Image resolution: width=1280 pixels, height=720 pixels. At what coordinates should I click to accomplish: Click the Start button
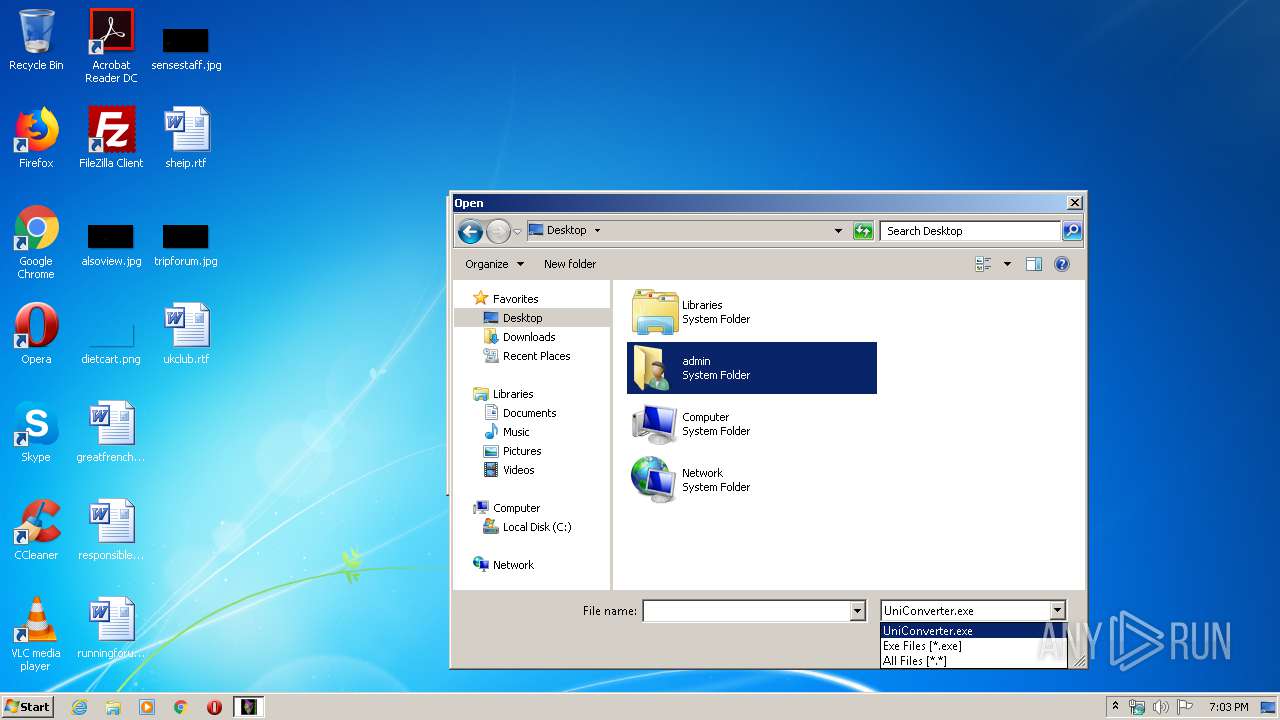click(x=27, y=707)
